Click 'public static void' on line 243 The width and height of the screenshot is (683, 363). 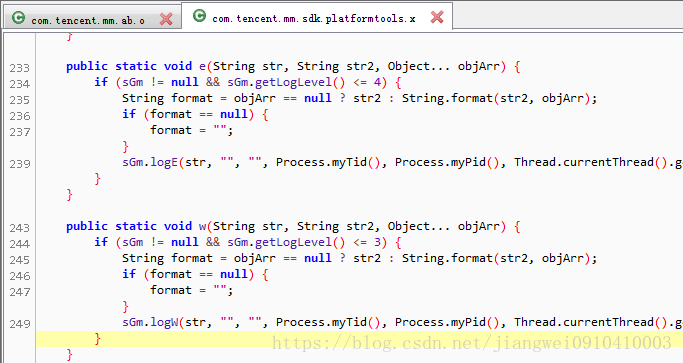129,227
